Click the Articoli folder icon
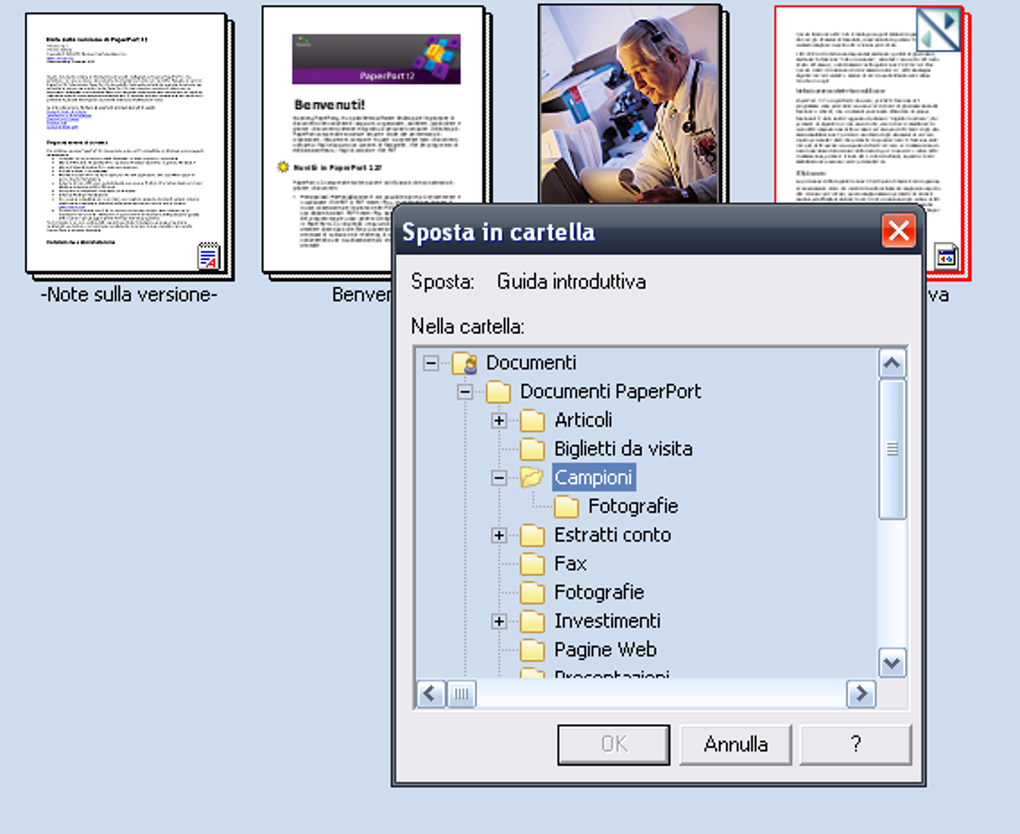This screenshot has width=1020, height=834. tap(532, 420)
